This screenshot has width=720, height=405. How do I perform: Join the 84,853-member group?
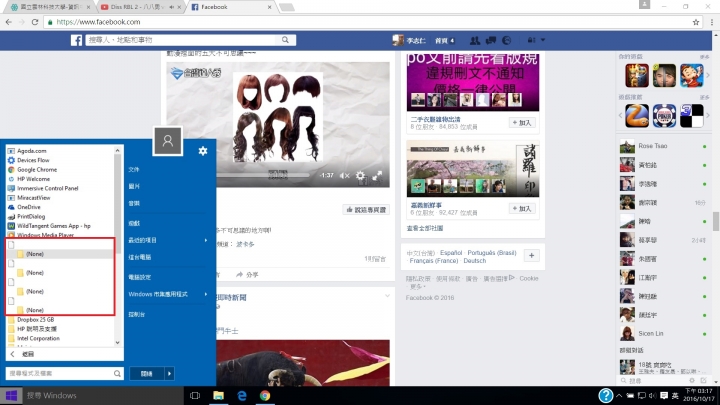pos(522,123)
